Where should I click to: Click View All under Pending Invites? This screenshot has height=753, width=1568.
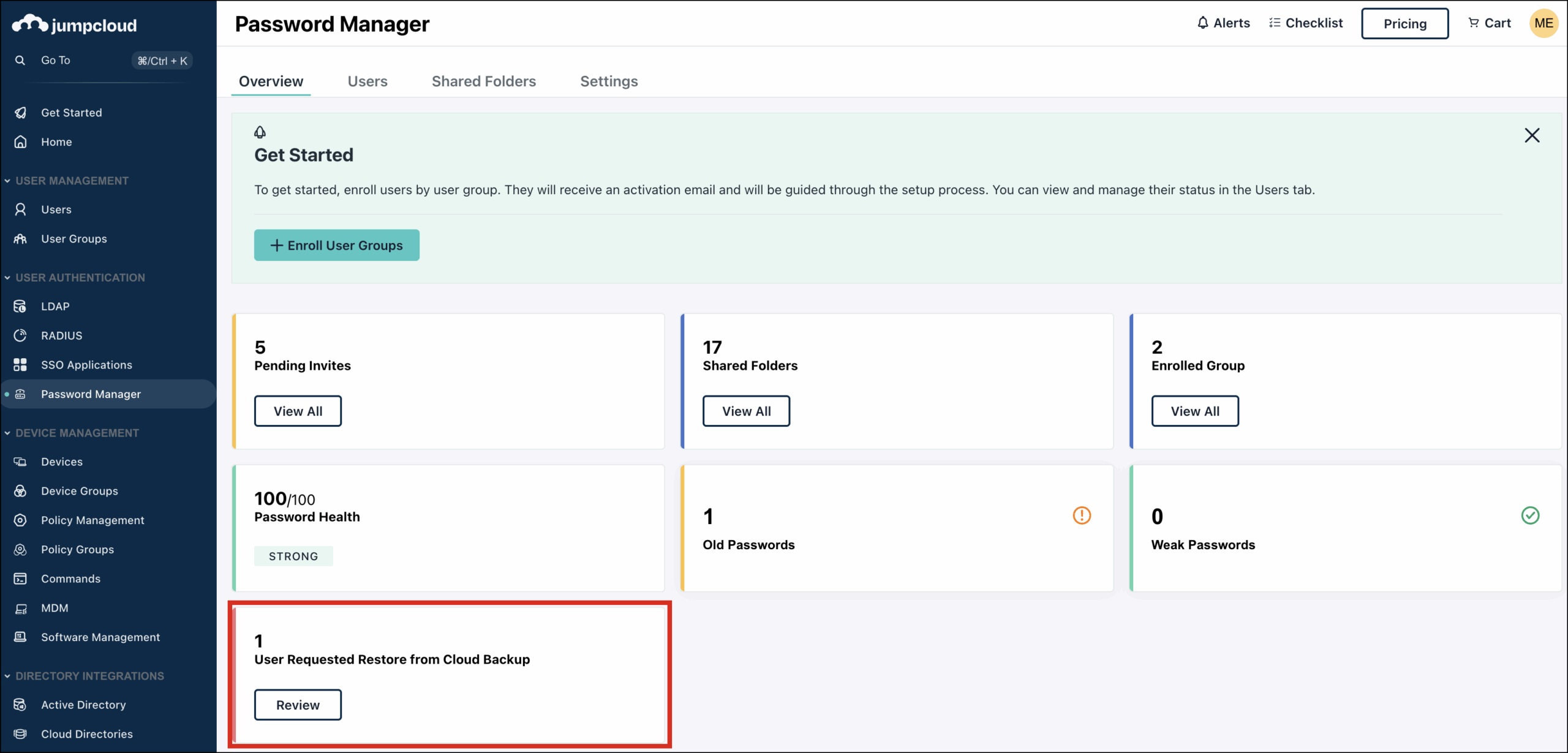click(298, 411)
